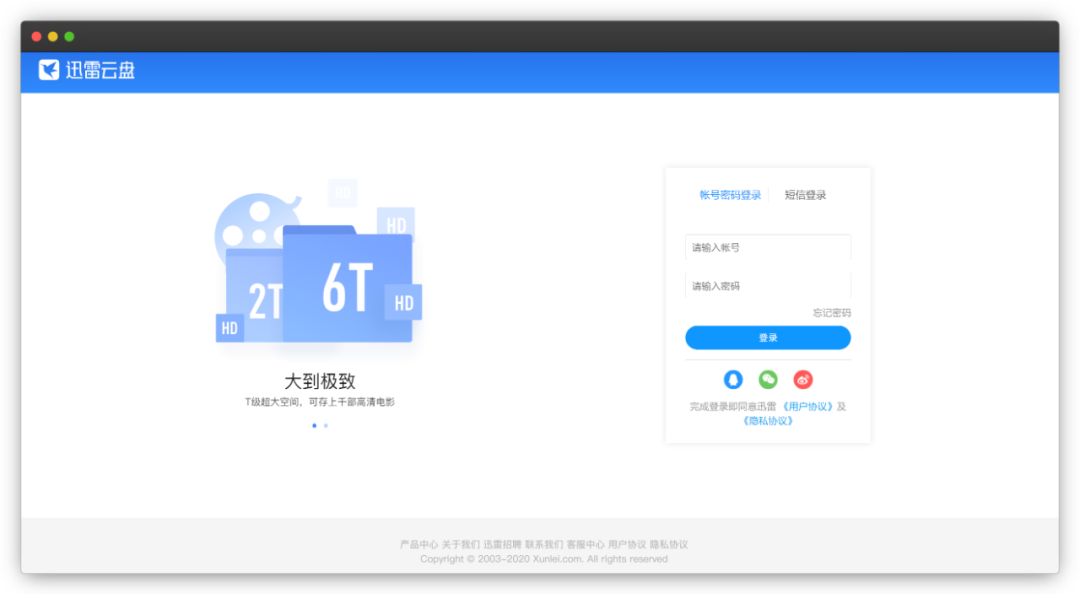Switch to 帐号密码登录 tab
This screenshot has height=594, width=1080.
click(730, 195)
